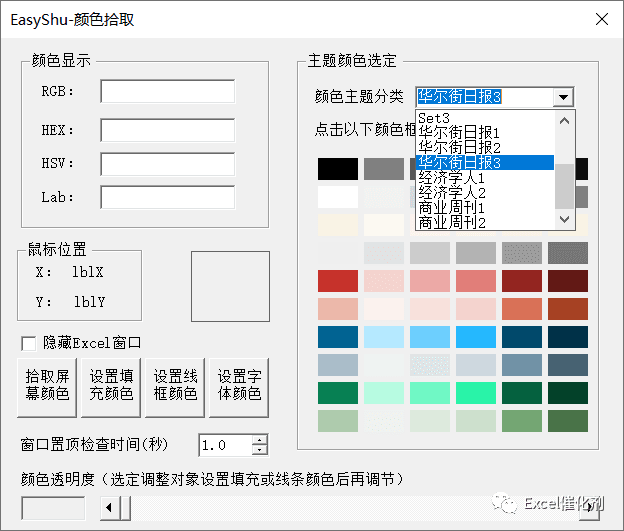Decrease window-on-top check time with down spinner
Image resolution: width=624 pixels, height=531 pixels.
259,450
